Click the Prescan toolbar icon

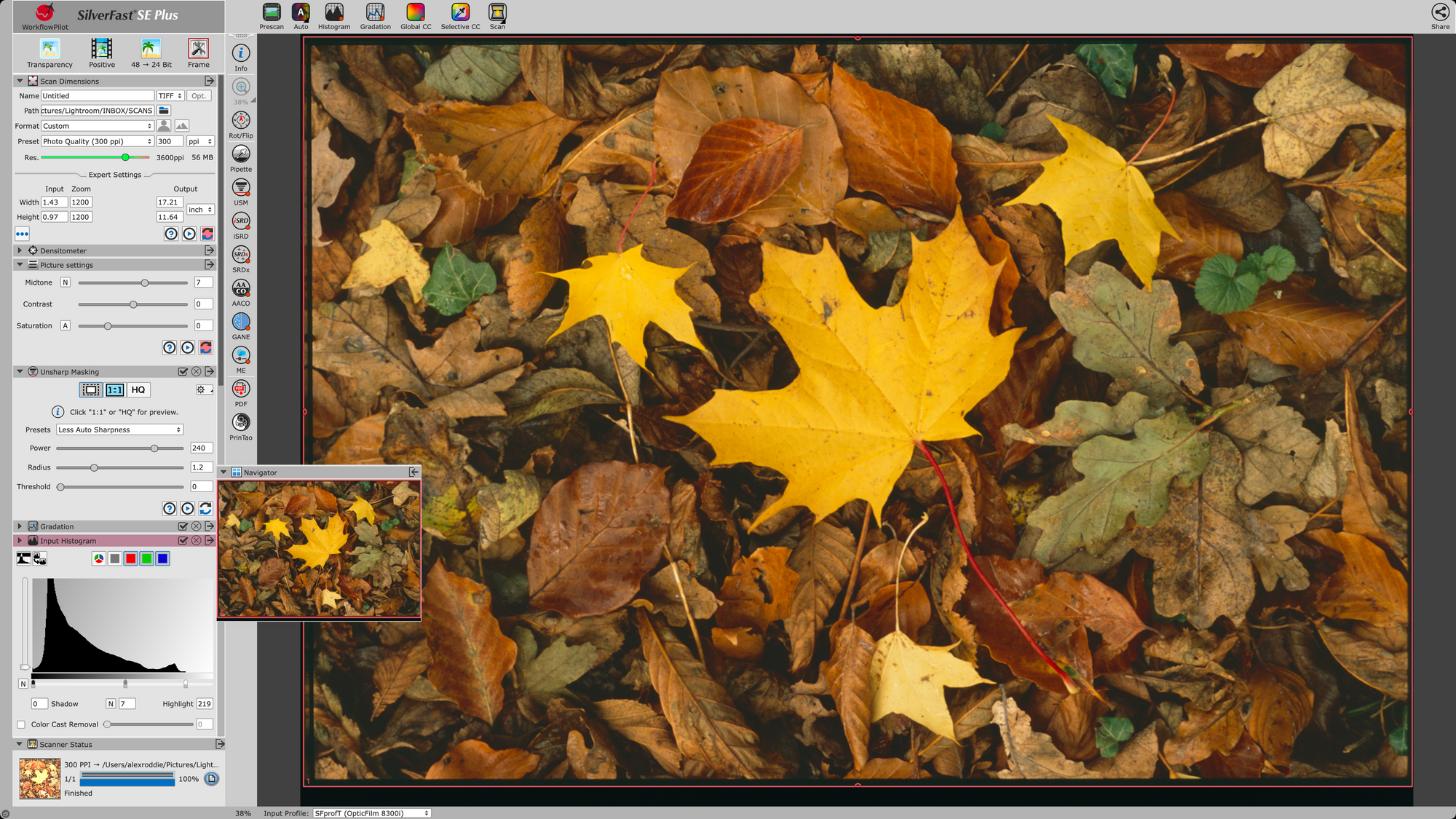tap(272, 12)
